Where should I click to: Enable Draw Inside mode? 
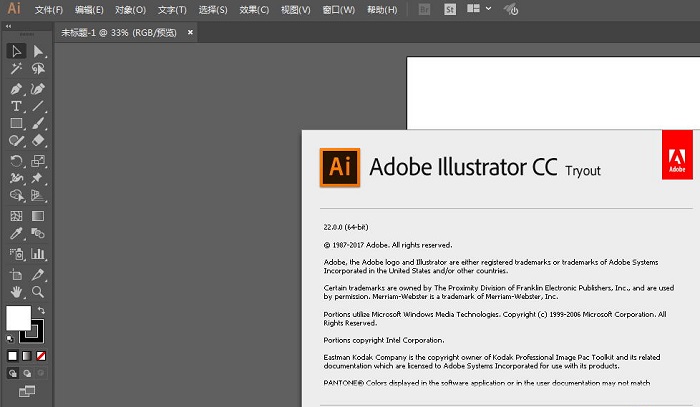(41, 373)
